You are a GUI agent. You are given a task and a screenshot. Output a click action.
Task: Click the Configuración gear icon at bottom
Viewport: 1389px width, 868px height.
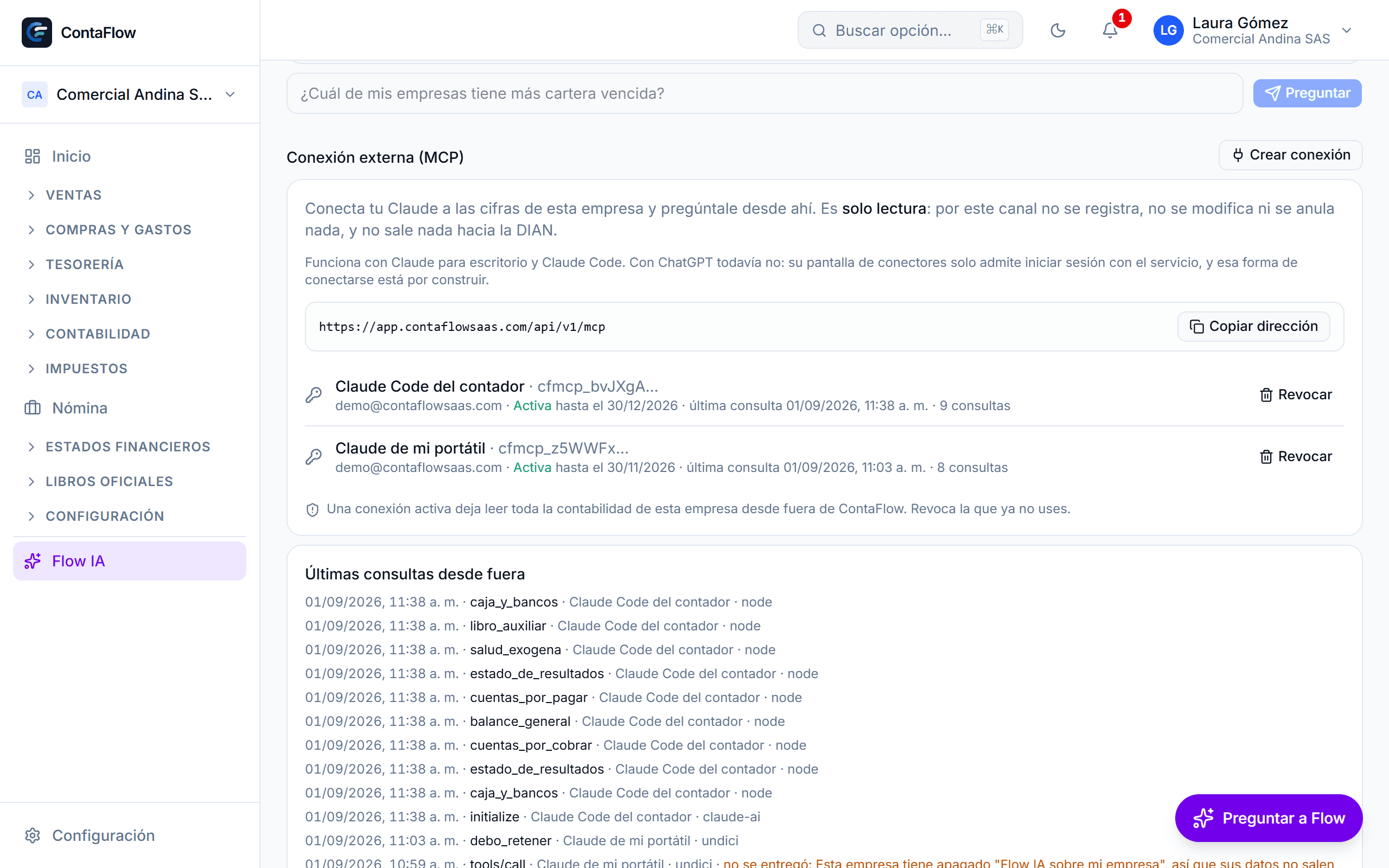coord(33,835)
